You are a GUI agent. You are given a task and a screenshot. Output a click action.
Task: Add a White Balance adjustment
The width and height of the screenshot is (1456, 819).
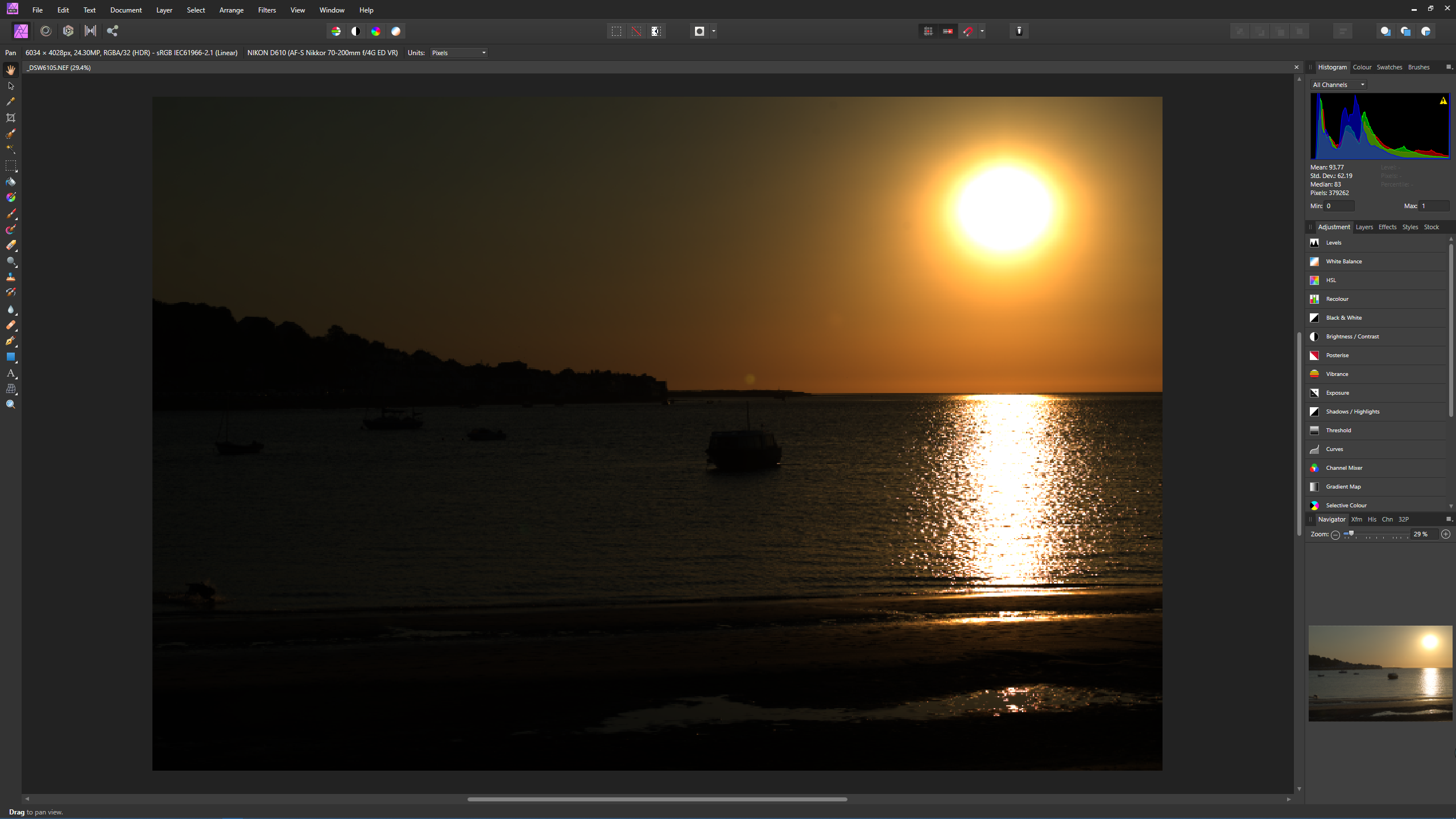(1343, 262)
